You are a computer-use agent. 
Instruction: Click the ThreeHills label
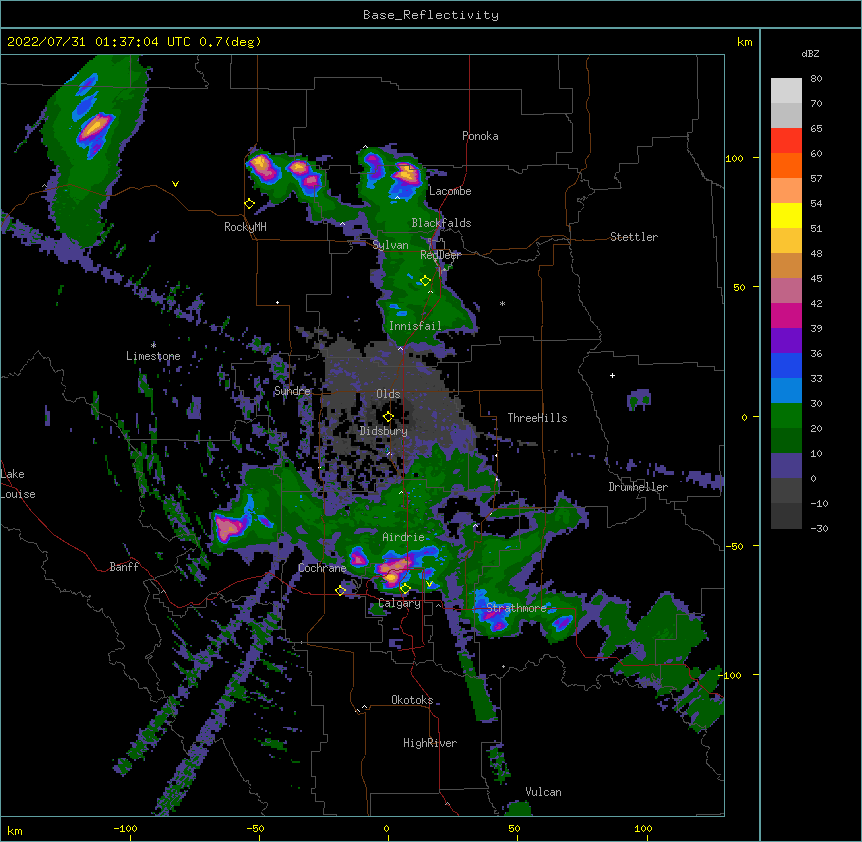pyautogui.click(x=537, y=418)
